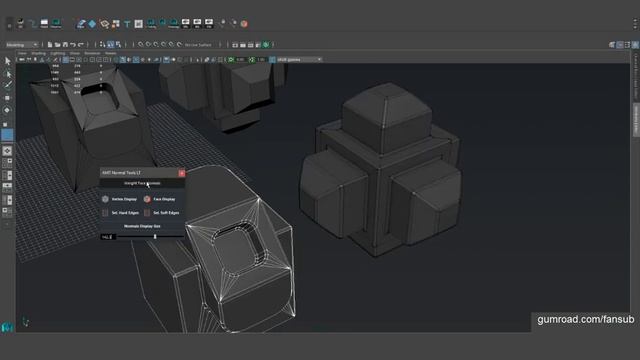Click Sel. Soft Edges button

coord(162,213)
